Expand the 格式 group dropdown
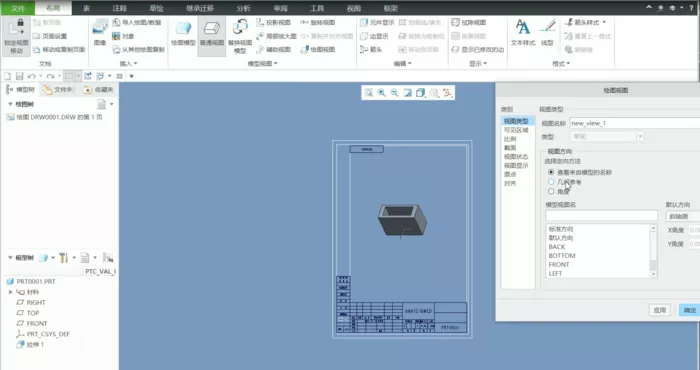The height and width of the screenshot is (370, 700). tap(560, 64)
